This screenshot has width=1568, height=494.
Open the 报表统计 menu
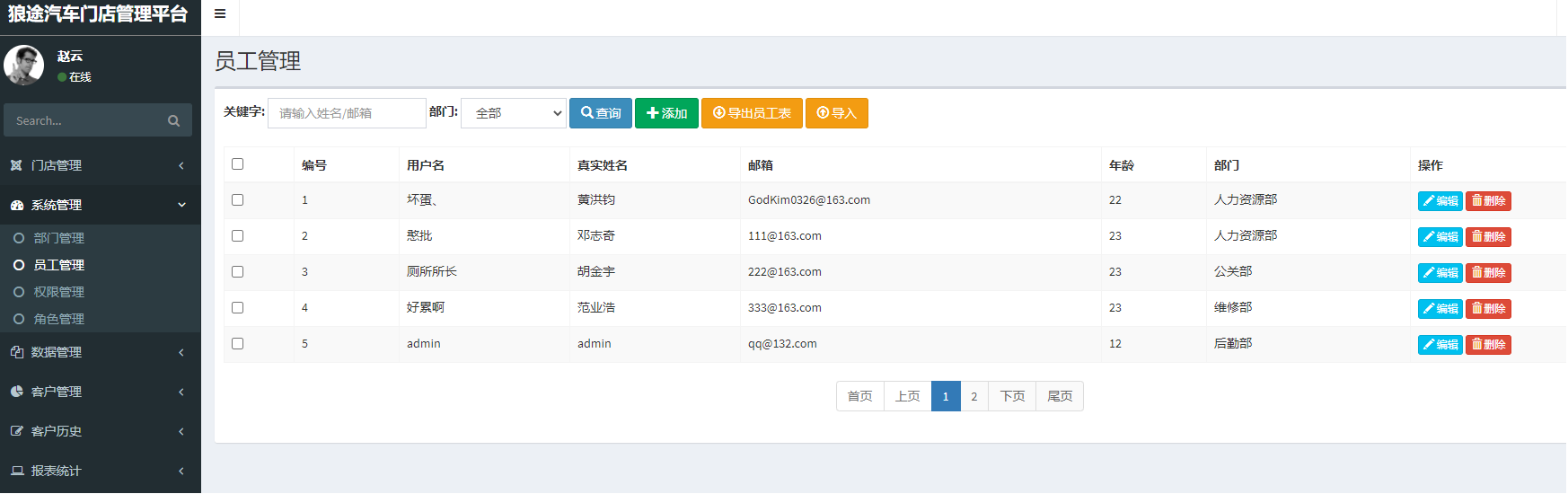tap(101, 471)
